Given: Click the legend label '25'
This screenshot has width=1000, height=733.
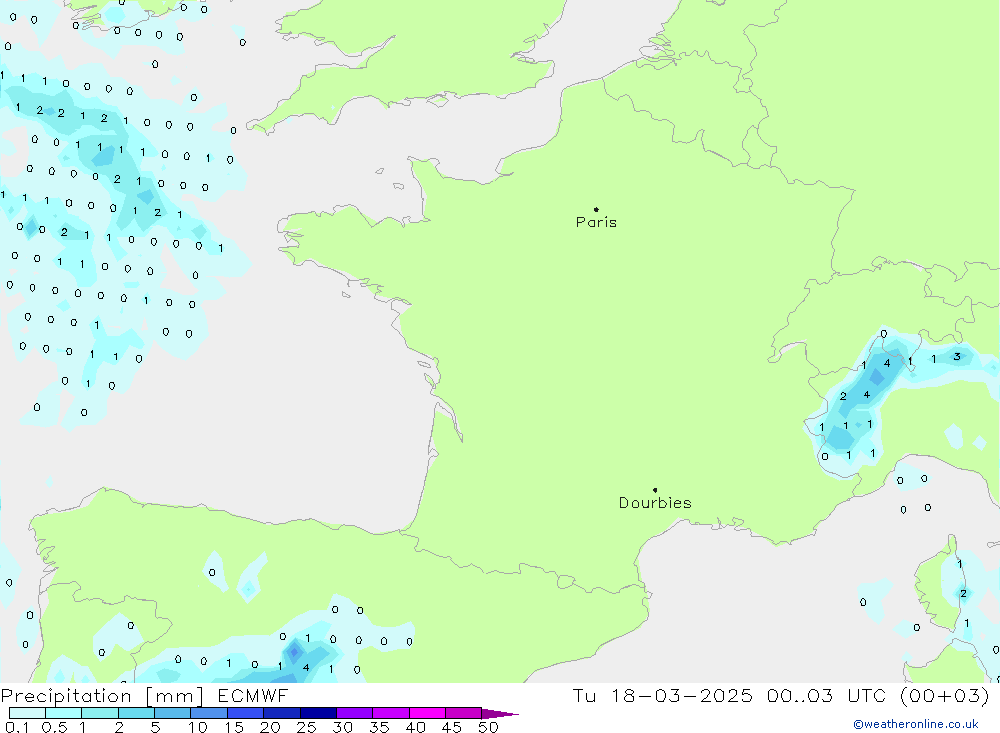Looking at the screenshot, I should tap(306, 727).
